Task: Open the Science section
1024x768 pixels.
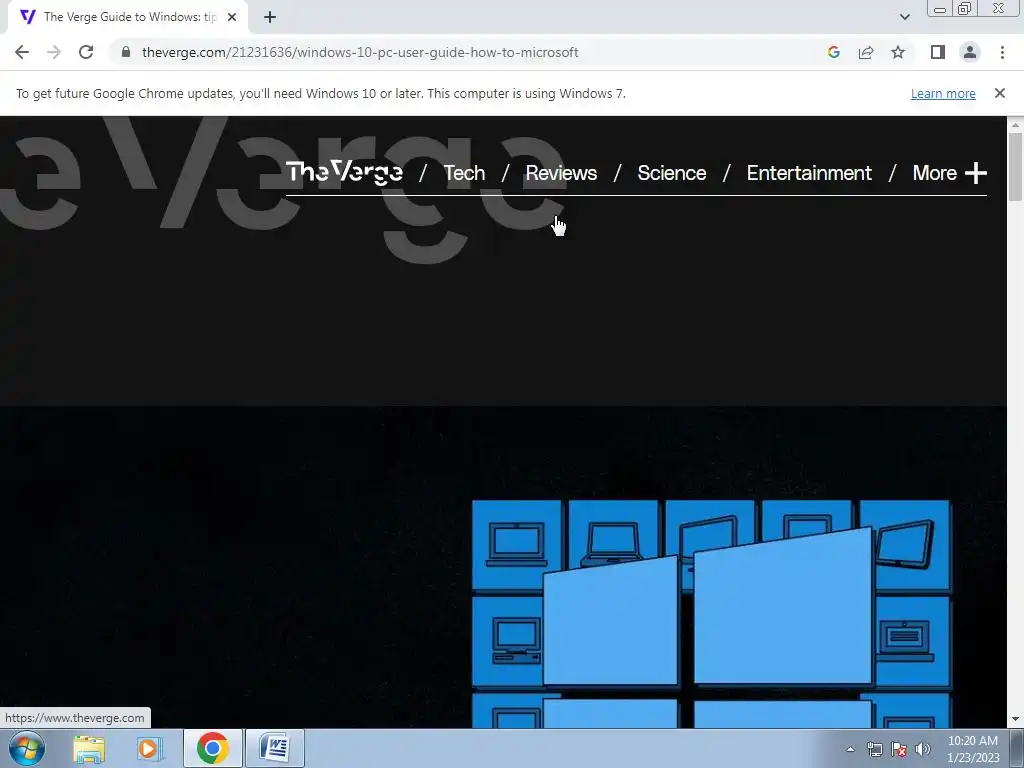Action: click(x=671, y=173)
